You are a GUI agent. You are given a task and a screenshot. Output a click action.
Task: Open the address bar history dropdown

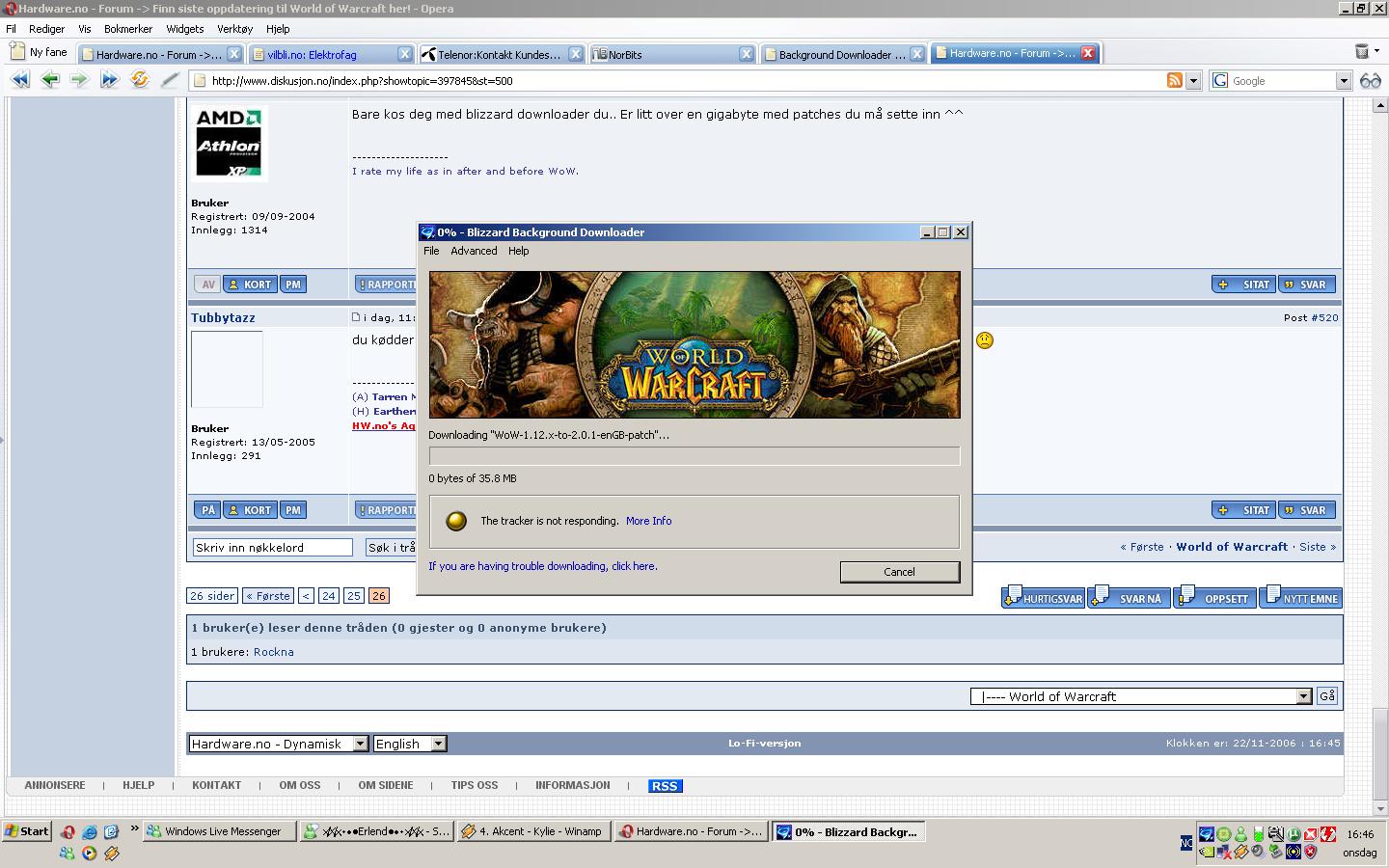(x=1193, y=81)
